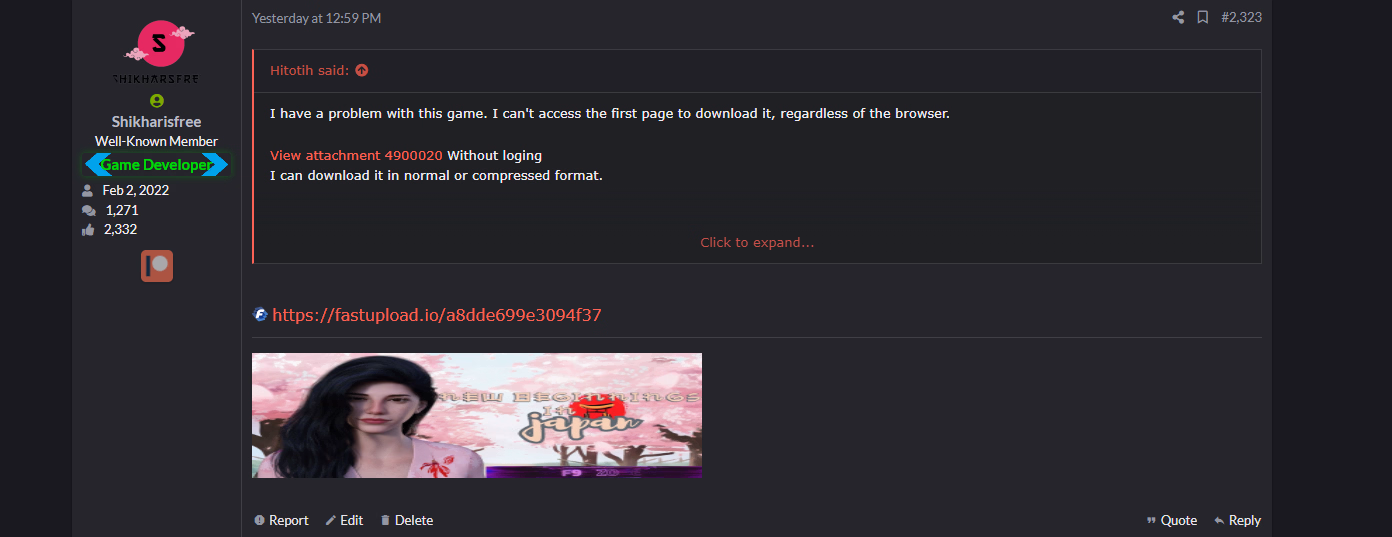Expand the quote with Click to expand
The height and width of the screenshot is (537, 1392).
(x=757, y=242)
